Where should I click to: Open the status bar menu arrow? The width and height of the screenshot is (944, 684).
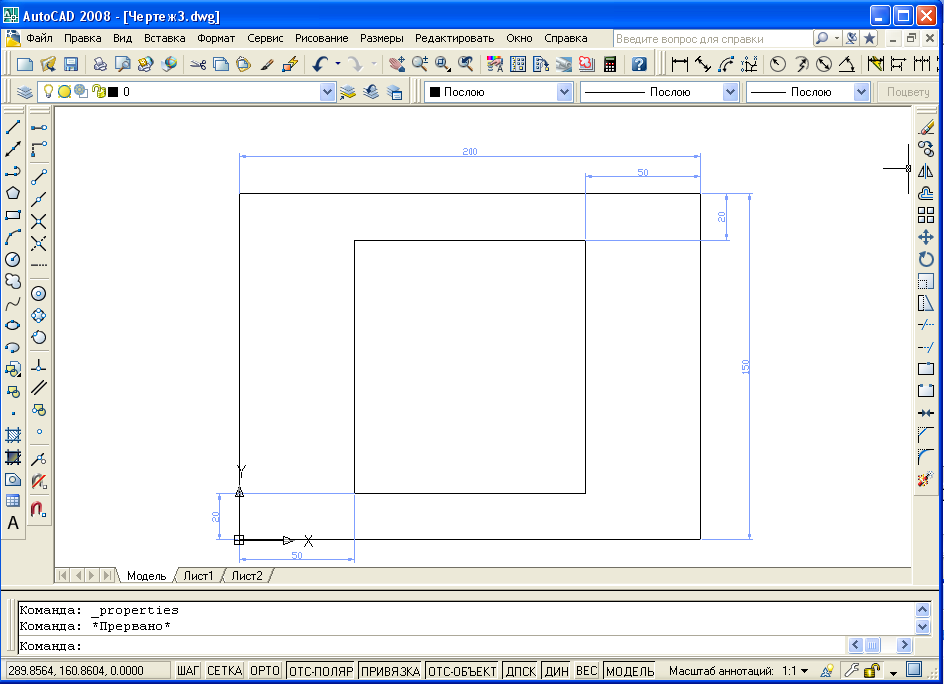tap(893, 671)
